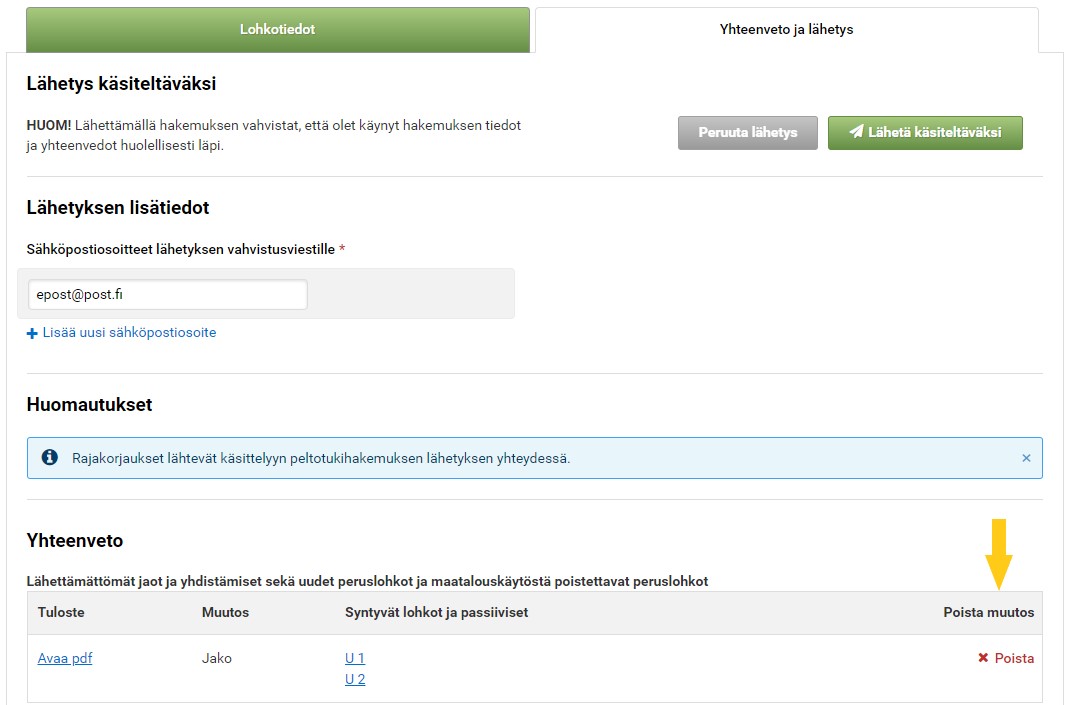
Task: Click the Syntyvät lohkot ja passiiviset header
Action: pos(436,612)
